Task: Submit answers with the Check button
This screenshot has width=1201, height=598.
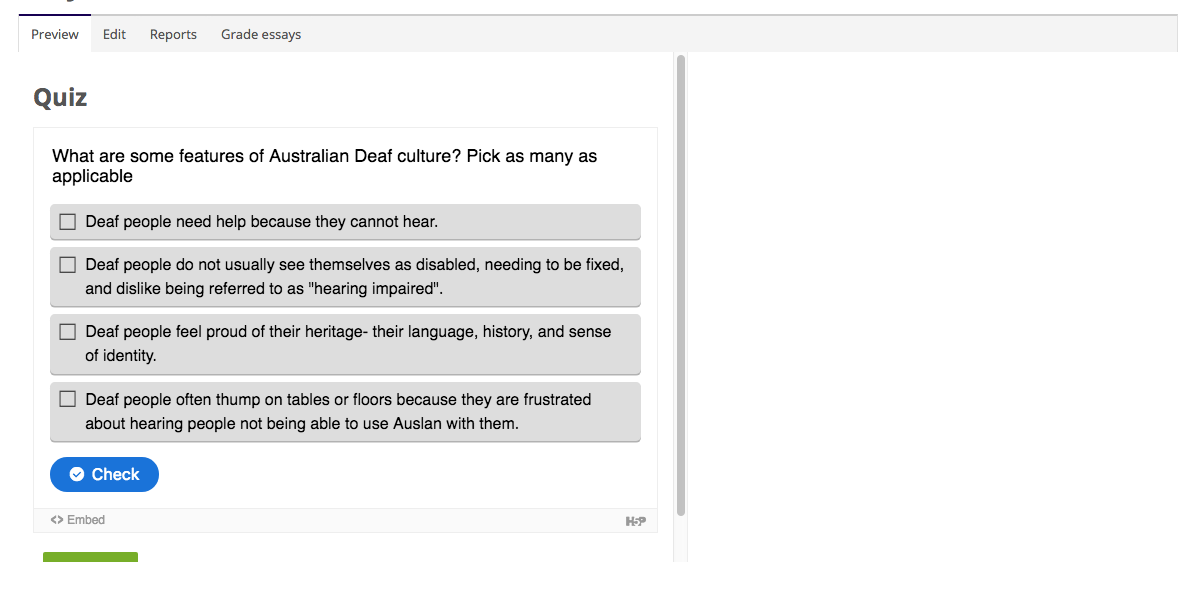Action: coord(104,475)
